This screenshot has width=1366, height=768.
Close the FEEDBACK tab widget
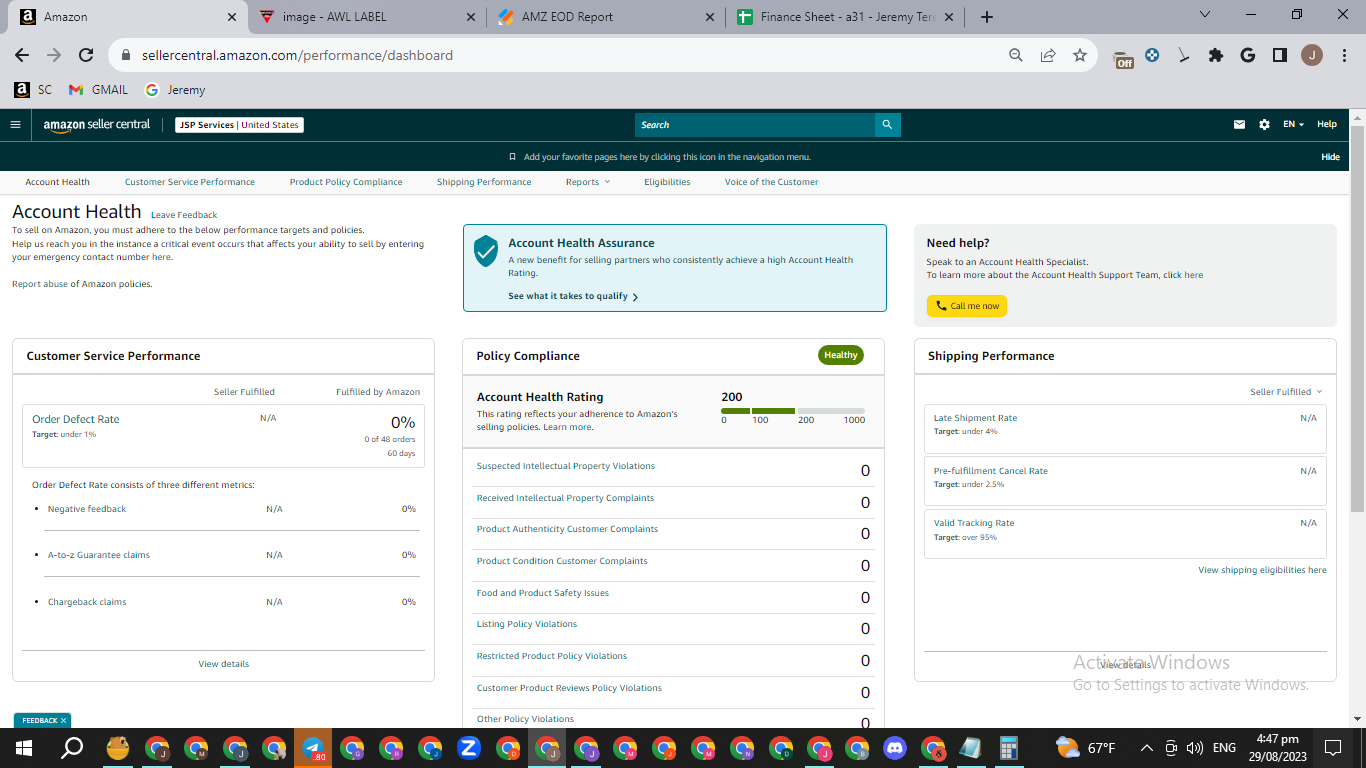pos(63,720)
